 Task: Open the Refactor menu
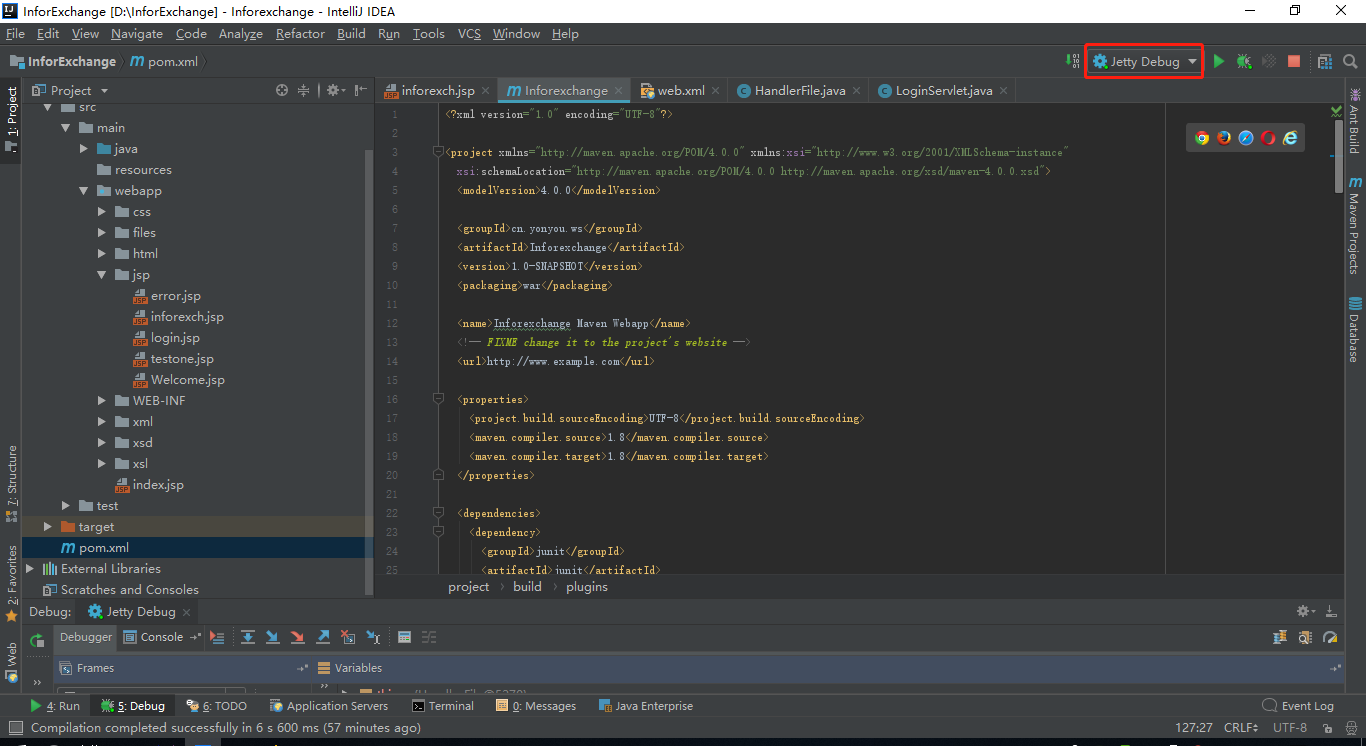coord(300,33)
